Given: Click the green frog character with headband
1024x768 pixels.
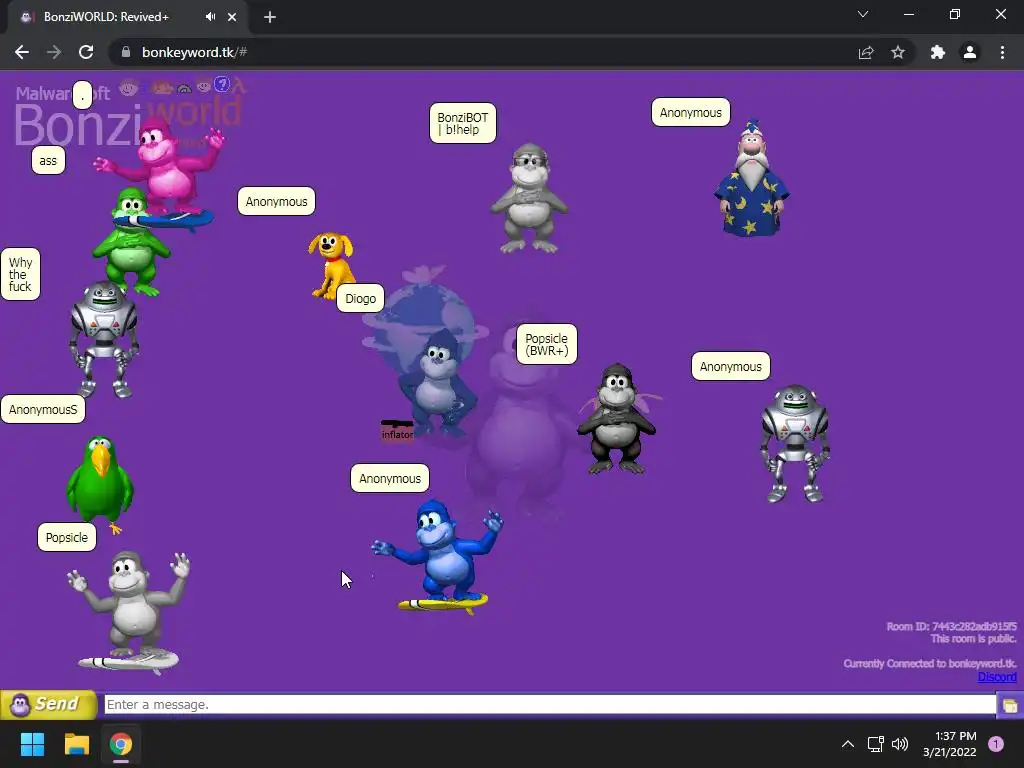Looking at the screenshot, I should tap(131, 243).
